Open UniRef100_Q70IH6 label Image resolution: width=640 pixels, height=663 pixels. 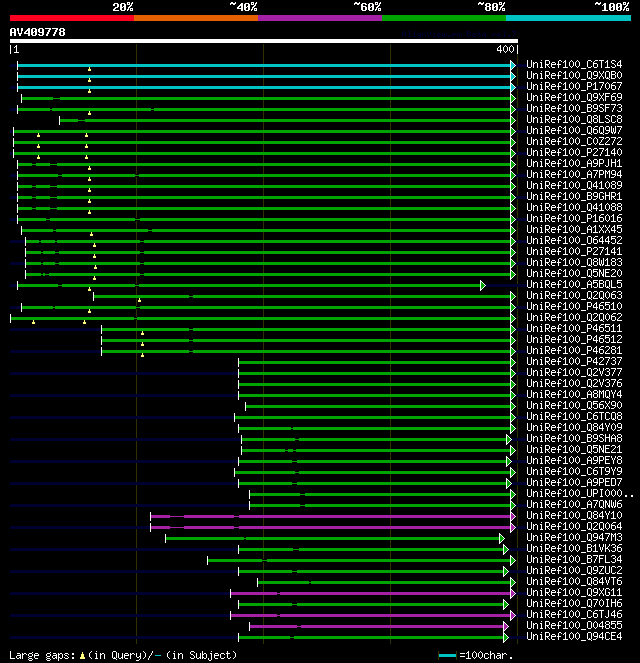tap(574, 603)
